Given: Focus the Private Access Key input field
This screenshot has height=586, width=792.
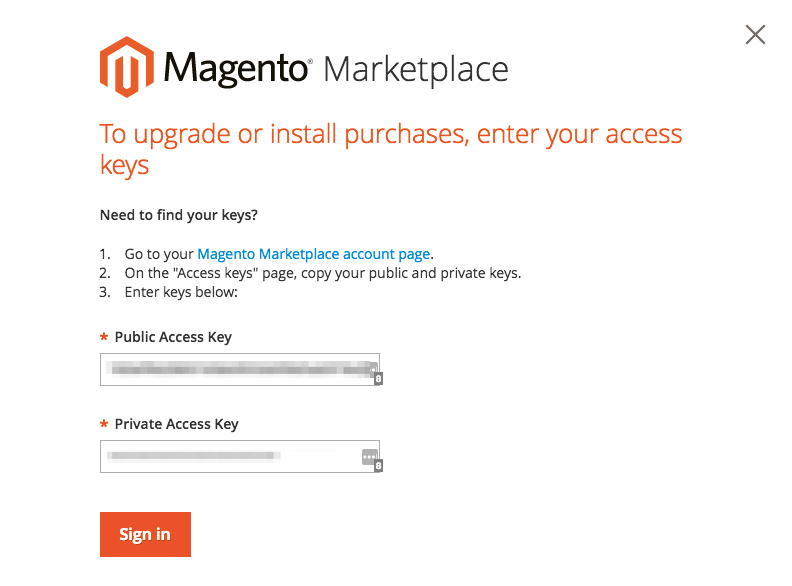Looking at the screenshot, I should [240, 456].
